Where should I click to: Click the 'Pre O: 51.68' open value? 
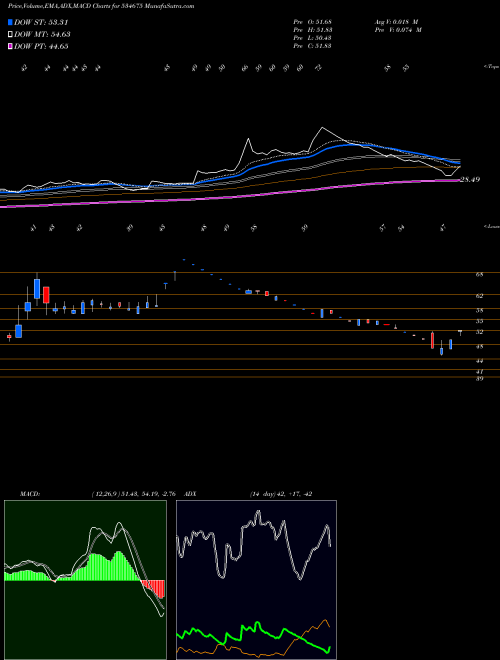[312, 21]
